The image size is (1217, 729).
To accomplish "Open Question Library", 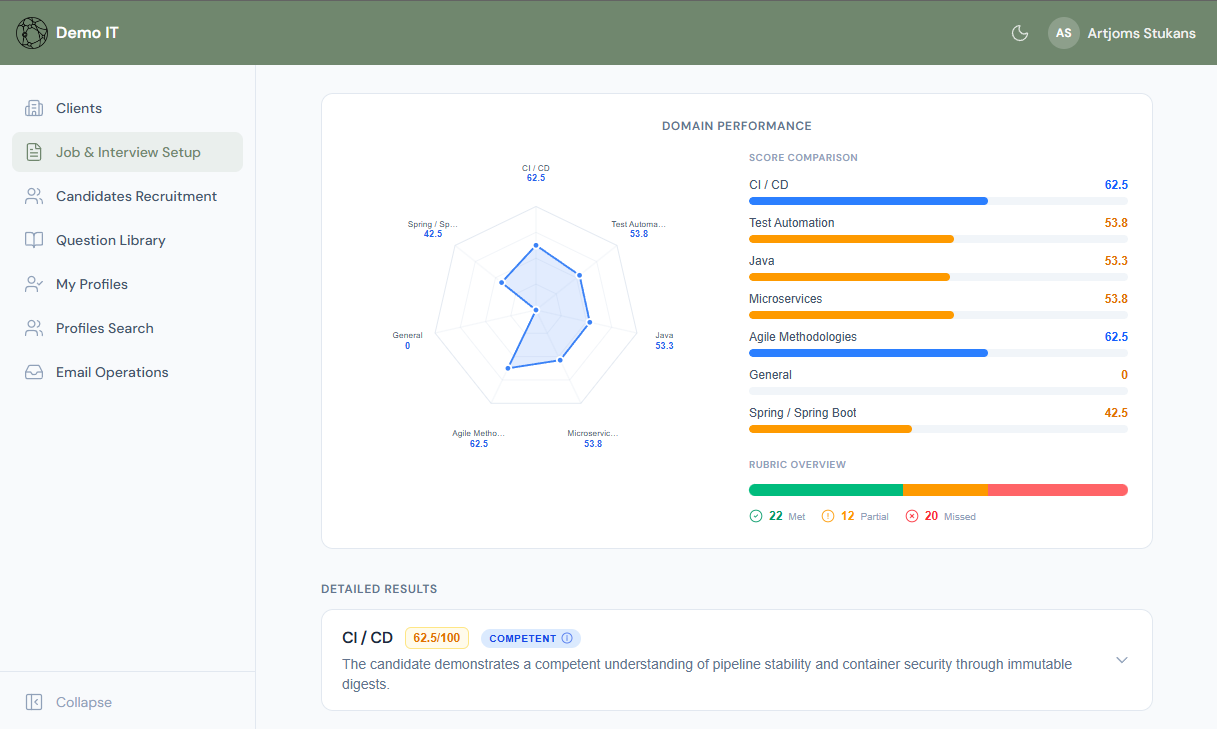I will (x=127, y=240).
